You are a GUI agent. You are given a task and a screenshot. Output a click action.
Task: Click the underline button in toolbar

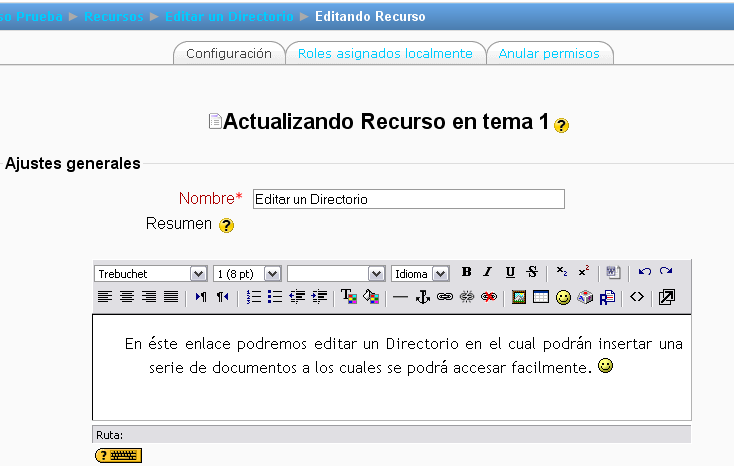tap(510, 273)
